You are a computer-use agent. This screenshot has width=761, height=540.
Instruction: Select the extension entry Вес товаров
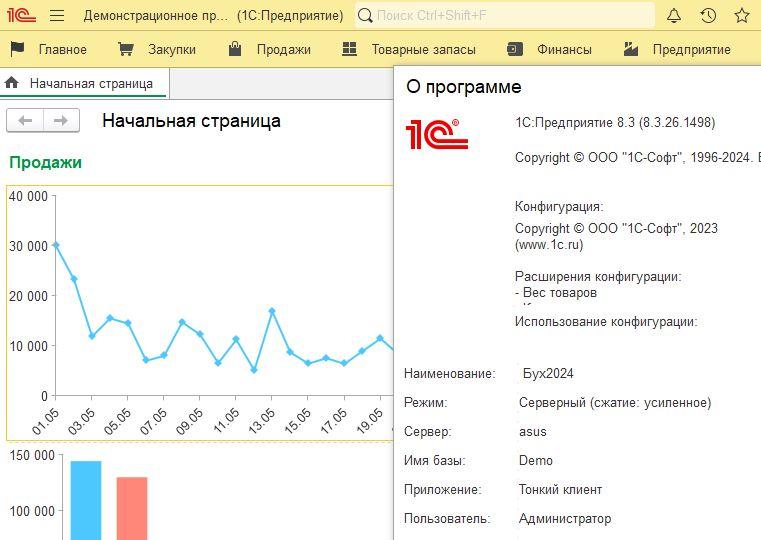click(560, 293)
